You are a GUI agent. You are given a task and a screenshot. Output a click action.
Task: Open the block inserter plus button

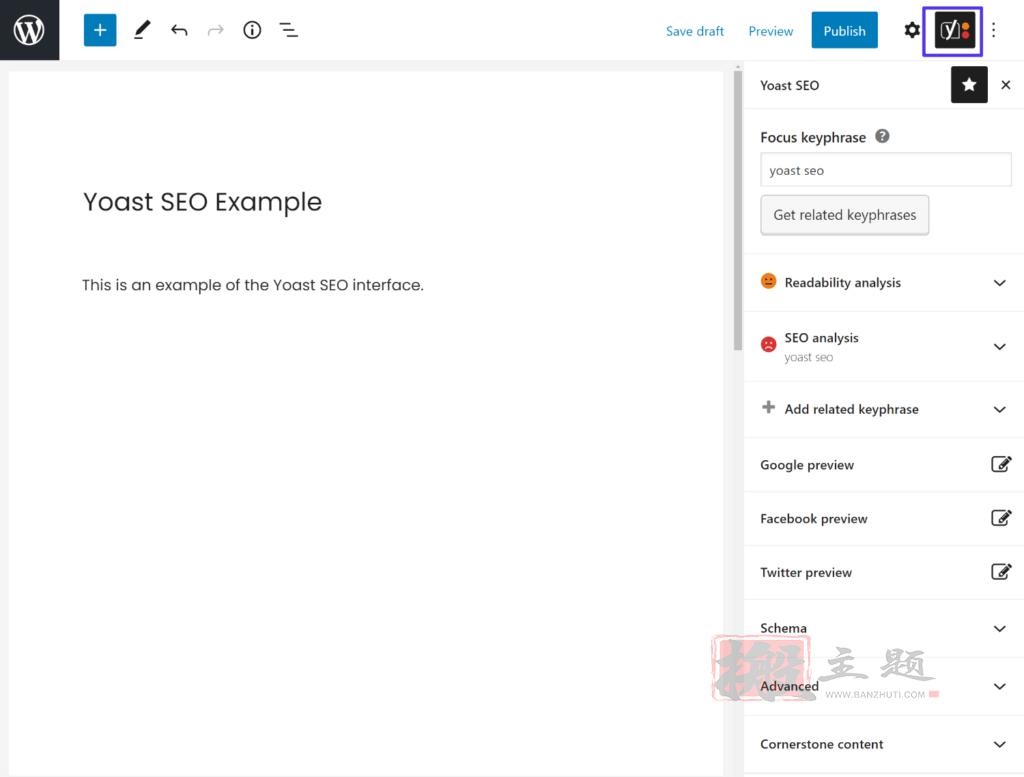tap(100, 30)
